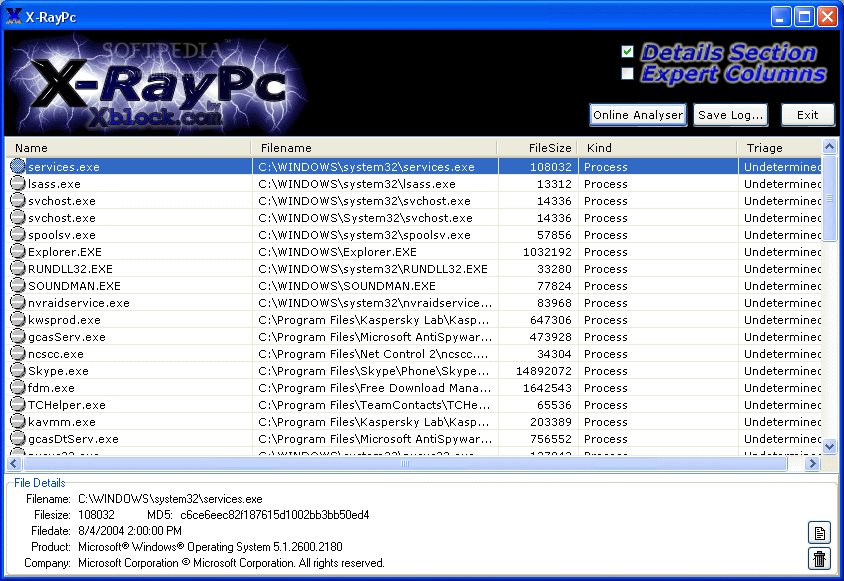
Task: Click the spoolsv.exe process icon
Action: 18,235
